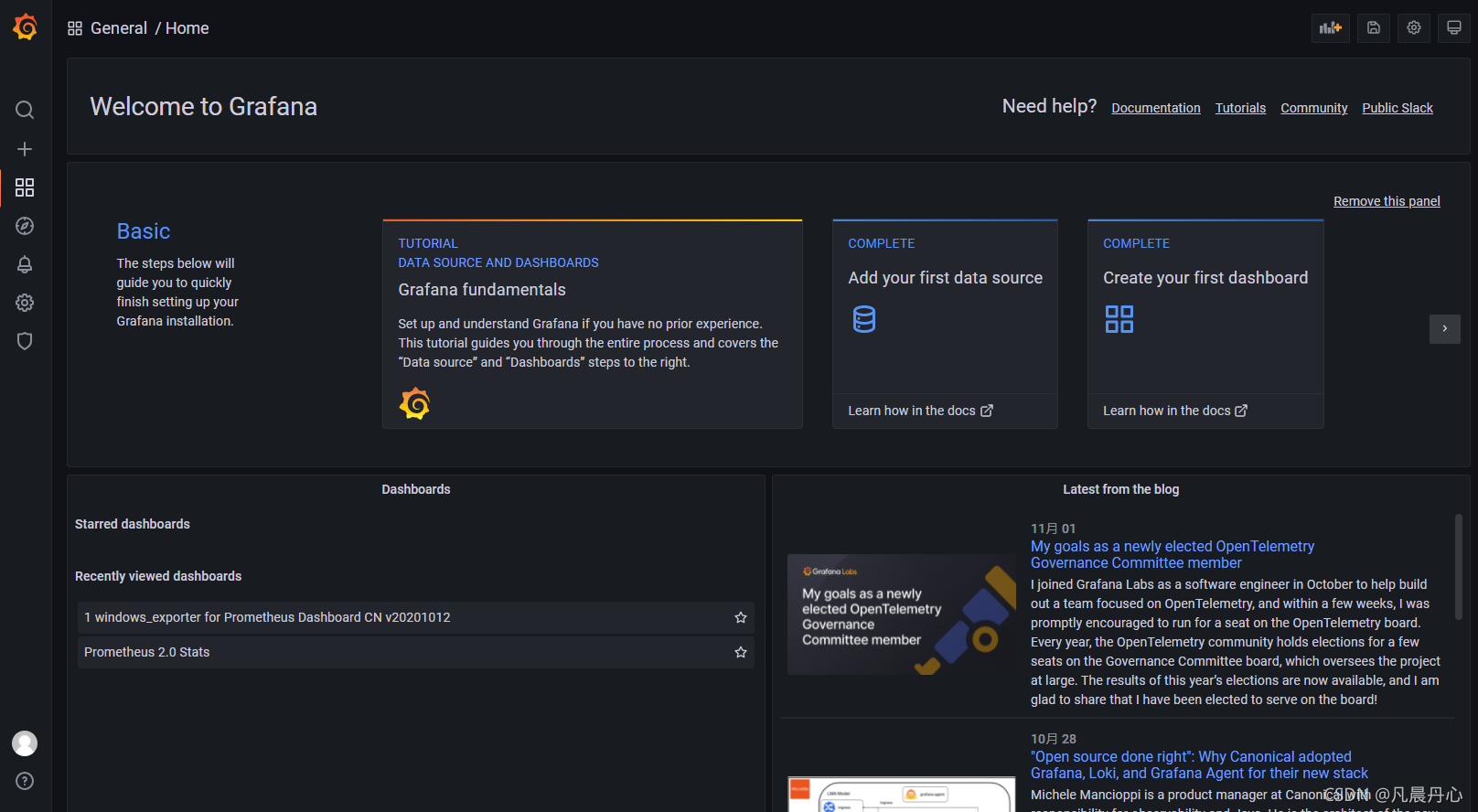Open the Help question mark icon
1478x812 pixels.
[25, 781]
